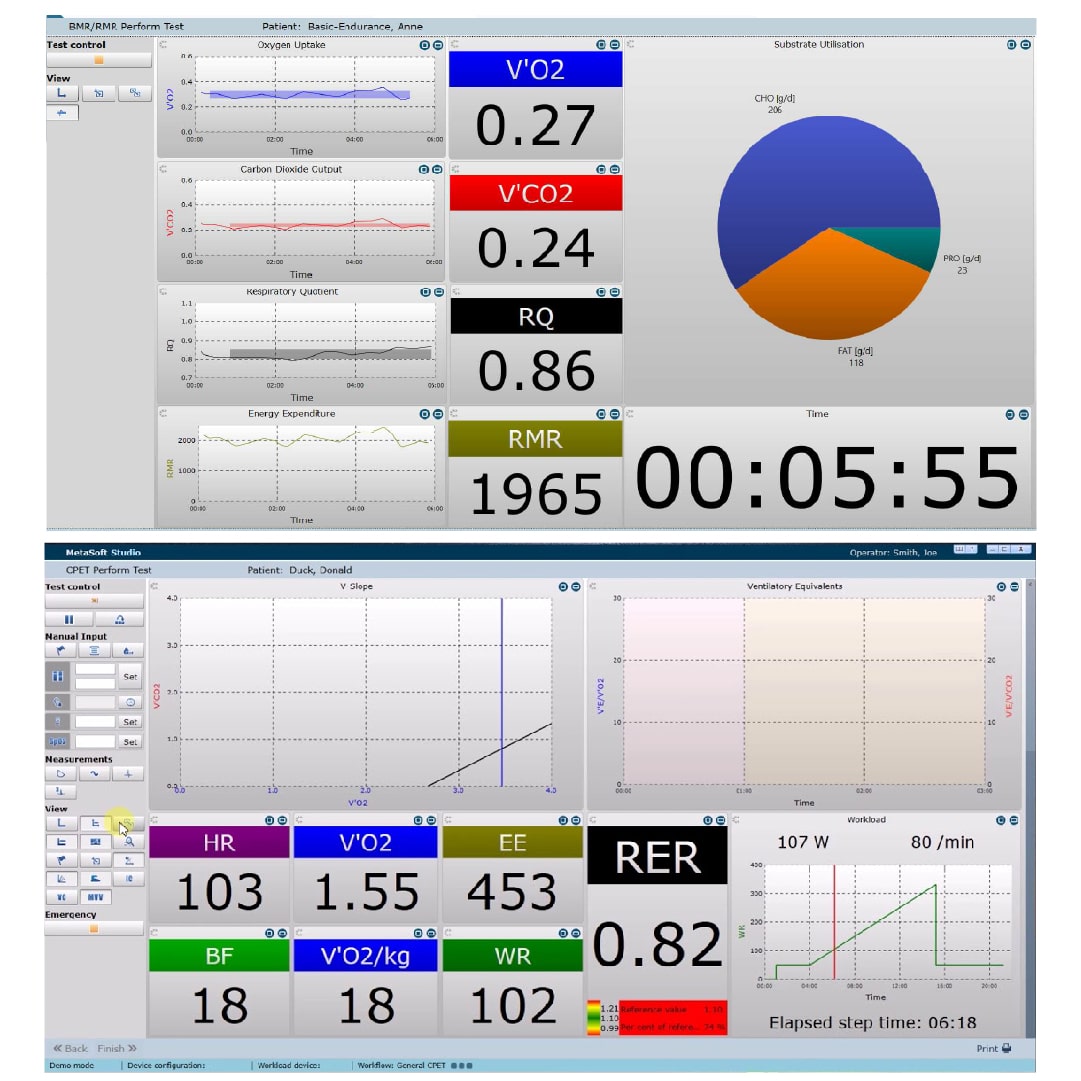Click the VC view button
Screen dimensions: 1081x1081
coord(61,897)
